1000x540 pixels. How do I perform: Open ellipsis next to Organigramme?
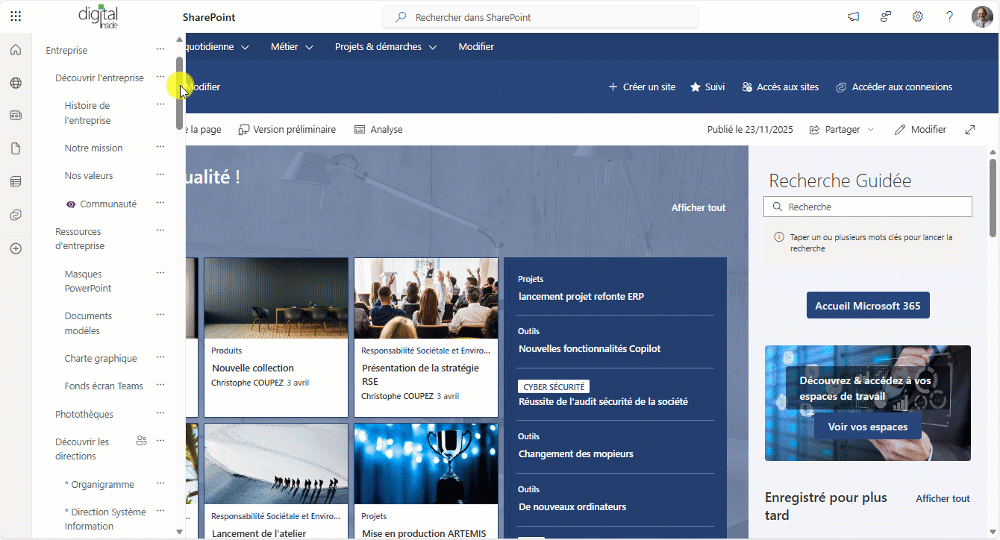[x=160, y=483]
